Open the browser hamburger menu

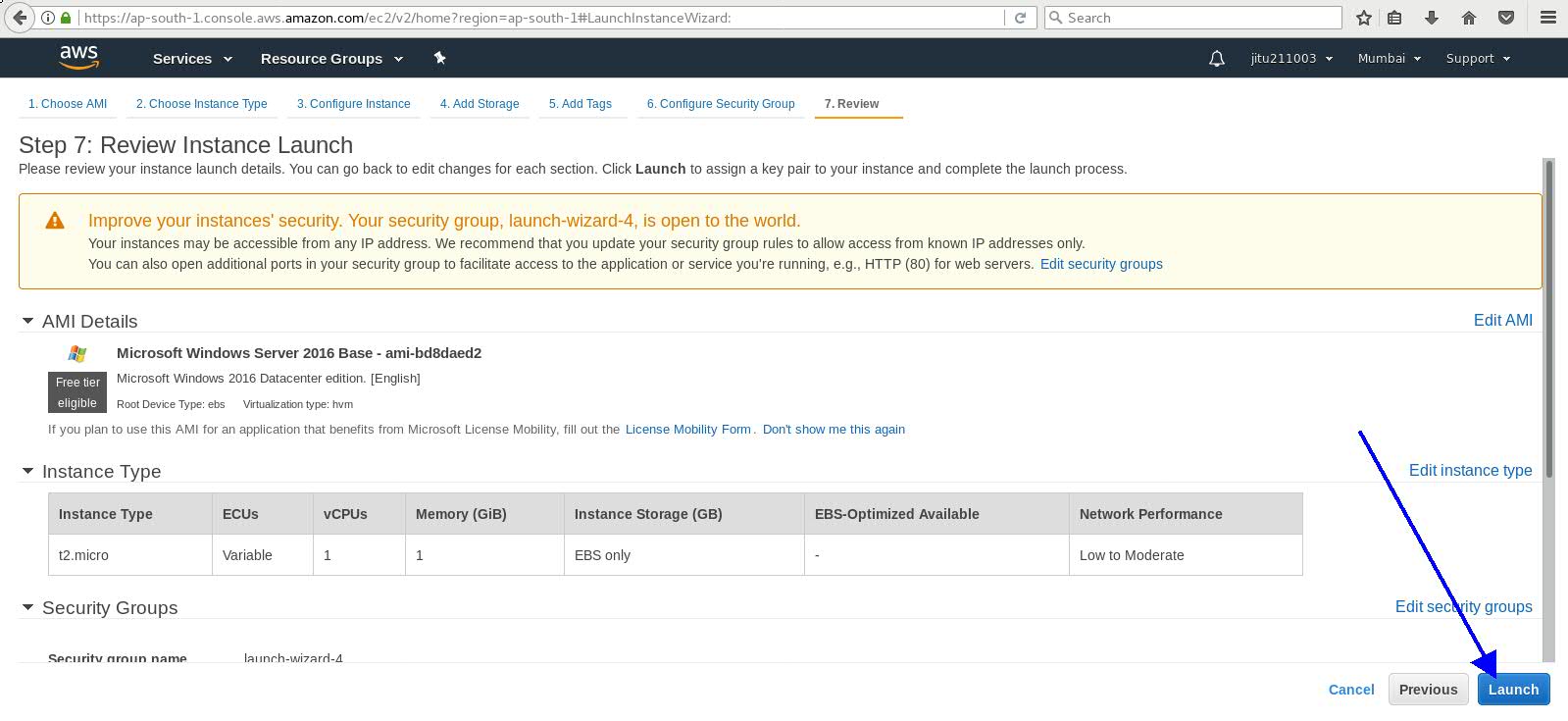[x=1548, y=18]
